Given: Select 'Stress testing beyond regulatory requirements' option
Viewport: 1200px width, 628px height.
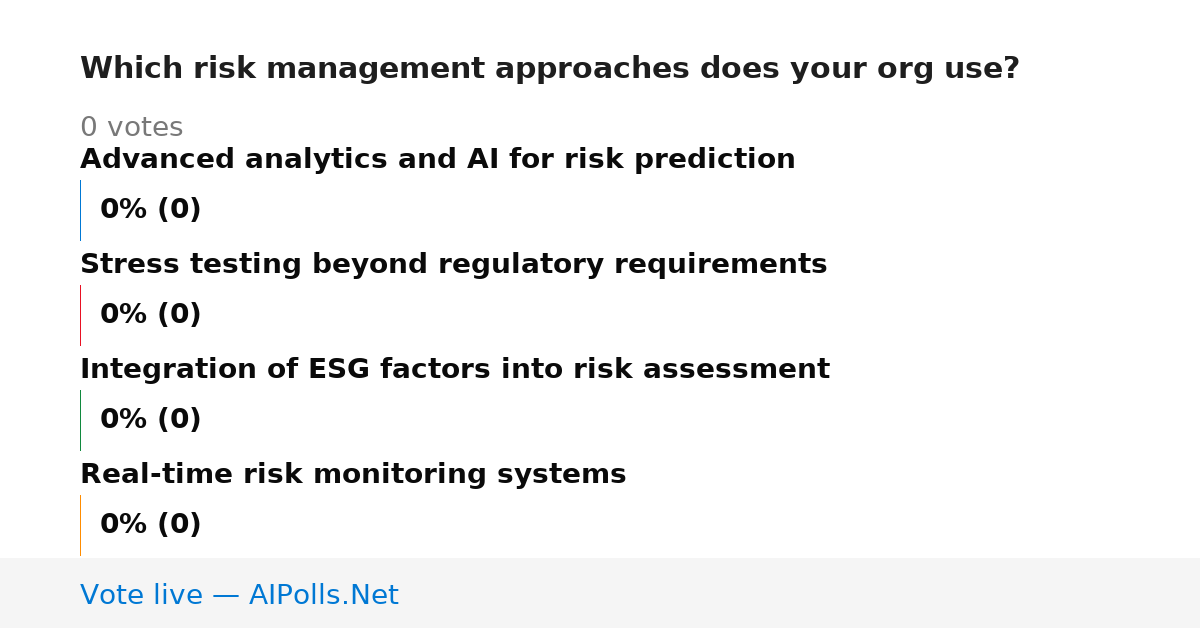Looking at the screenshot, I should (454, 265).
